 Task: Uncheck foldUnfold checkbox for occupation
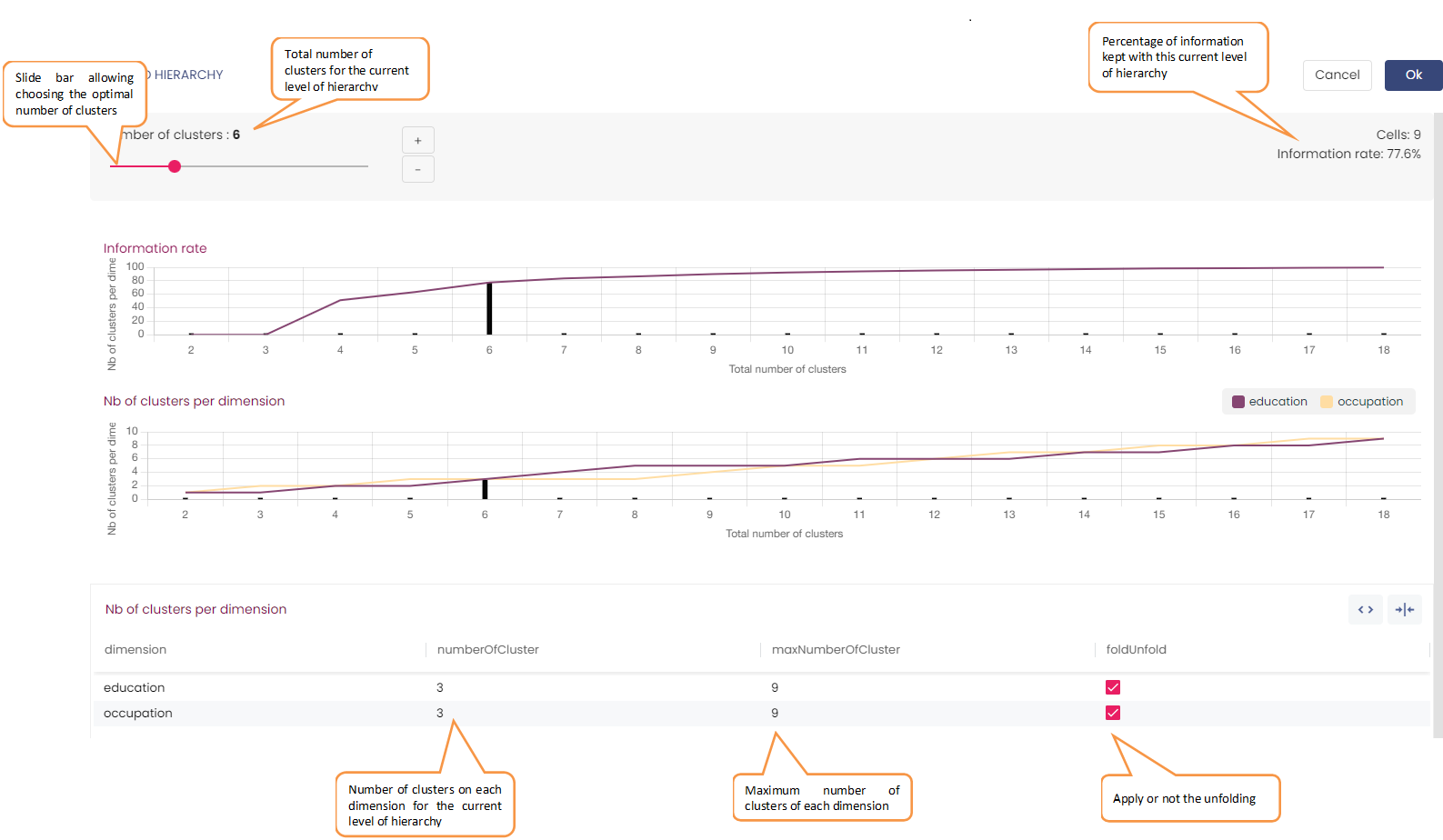[1112, 713]
